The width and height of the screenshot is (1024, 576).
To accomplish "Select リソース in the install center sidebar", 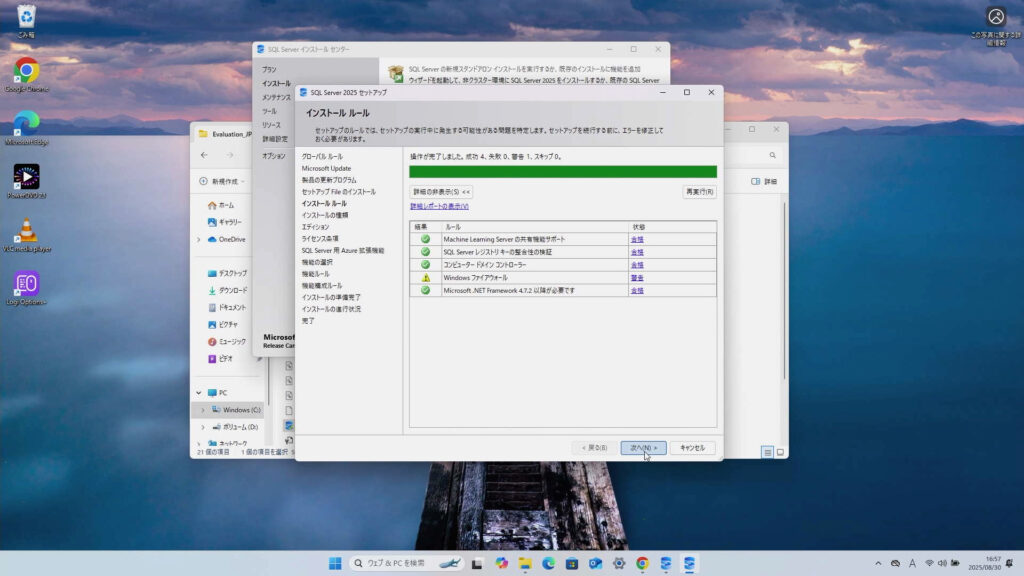I will point(271,125).
